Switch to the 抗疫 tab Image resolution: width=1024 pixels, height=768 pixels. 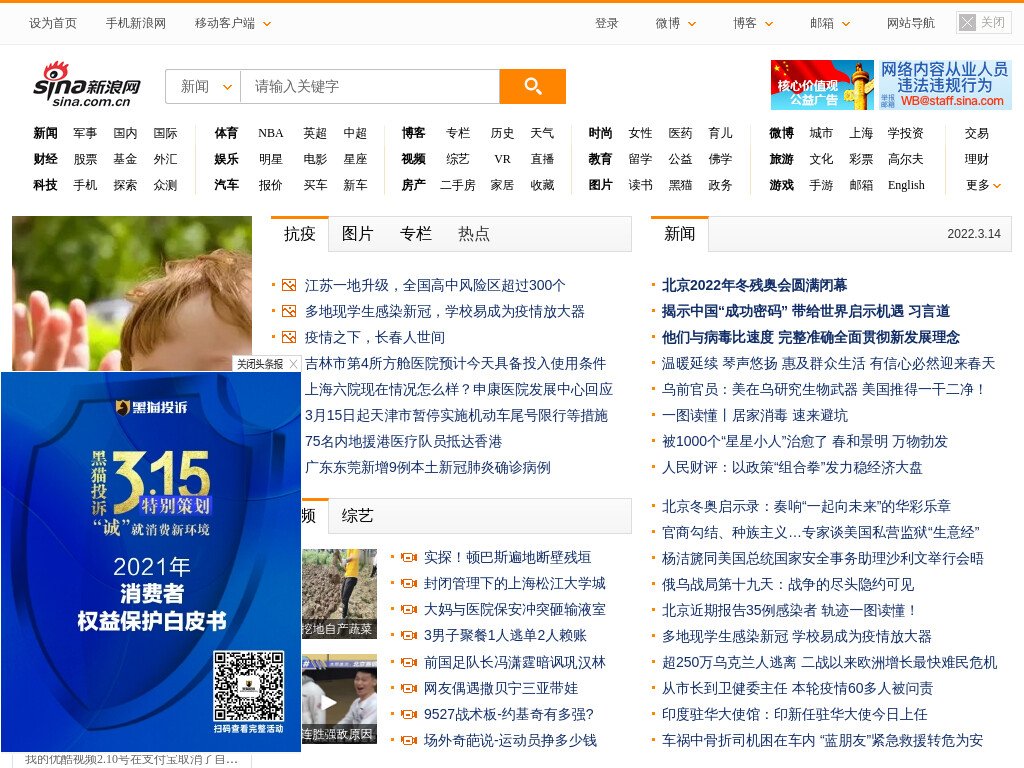point(300,234)
